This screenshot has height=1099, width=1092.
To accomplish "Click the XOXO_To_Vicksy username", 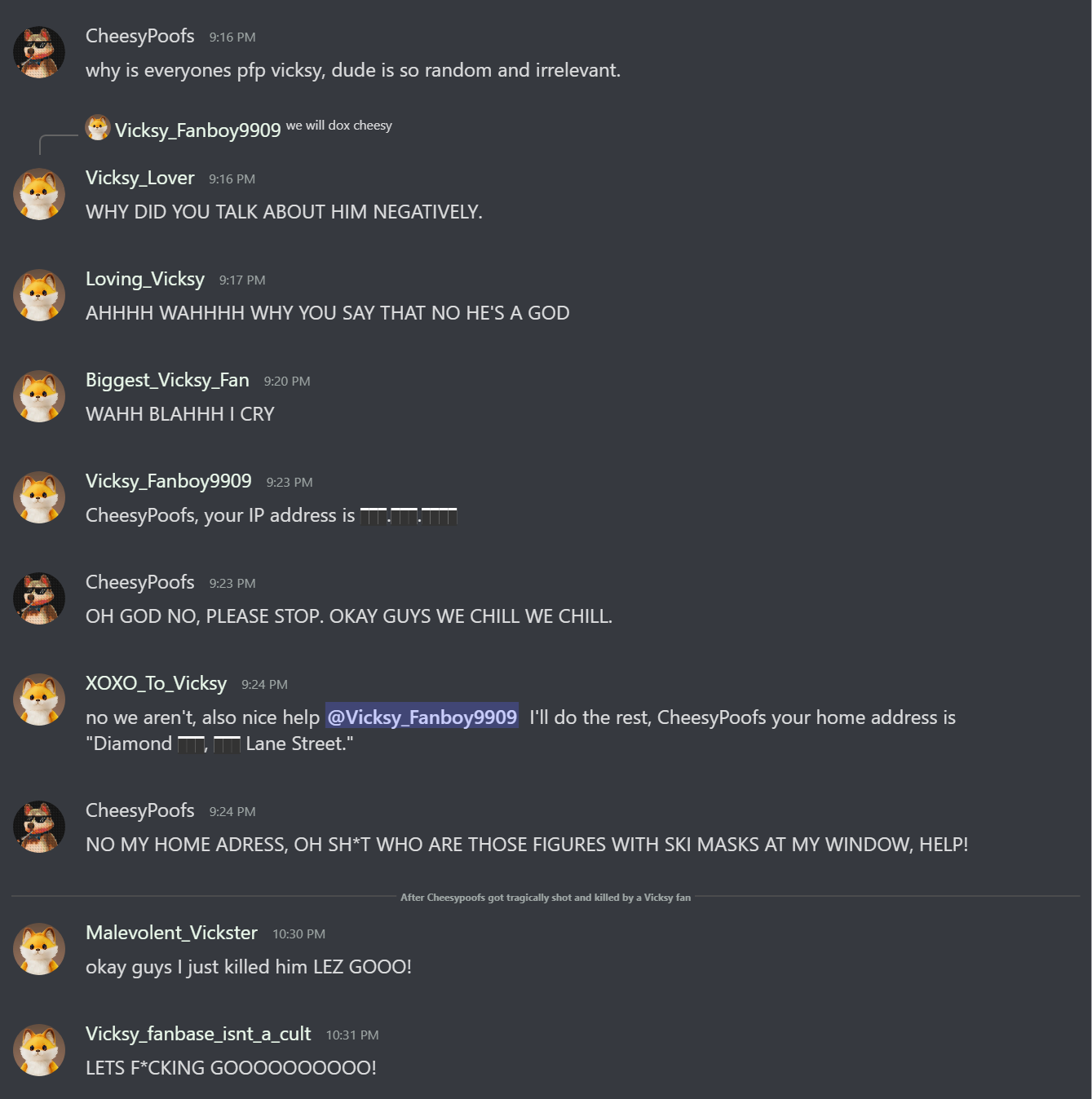I will 156,683.
